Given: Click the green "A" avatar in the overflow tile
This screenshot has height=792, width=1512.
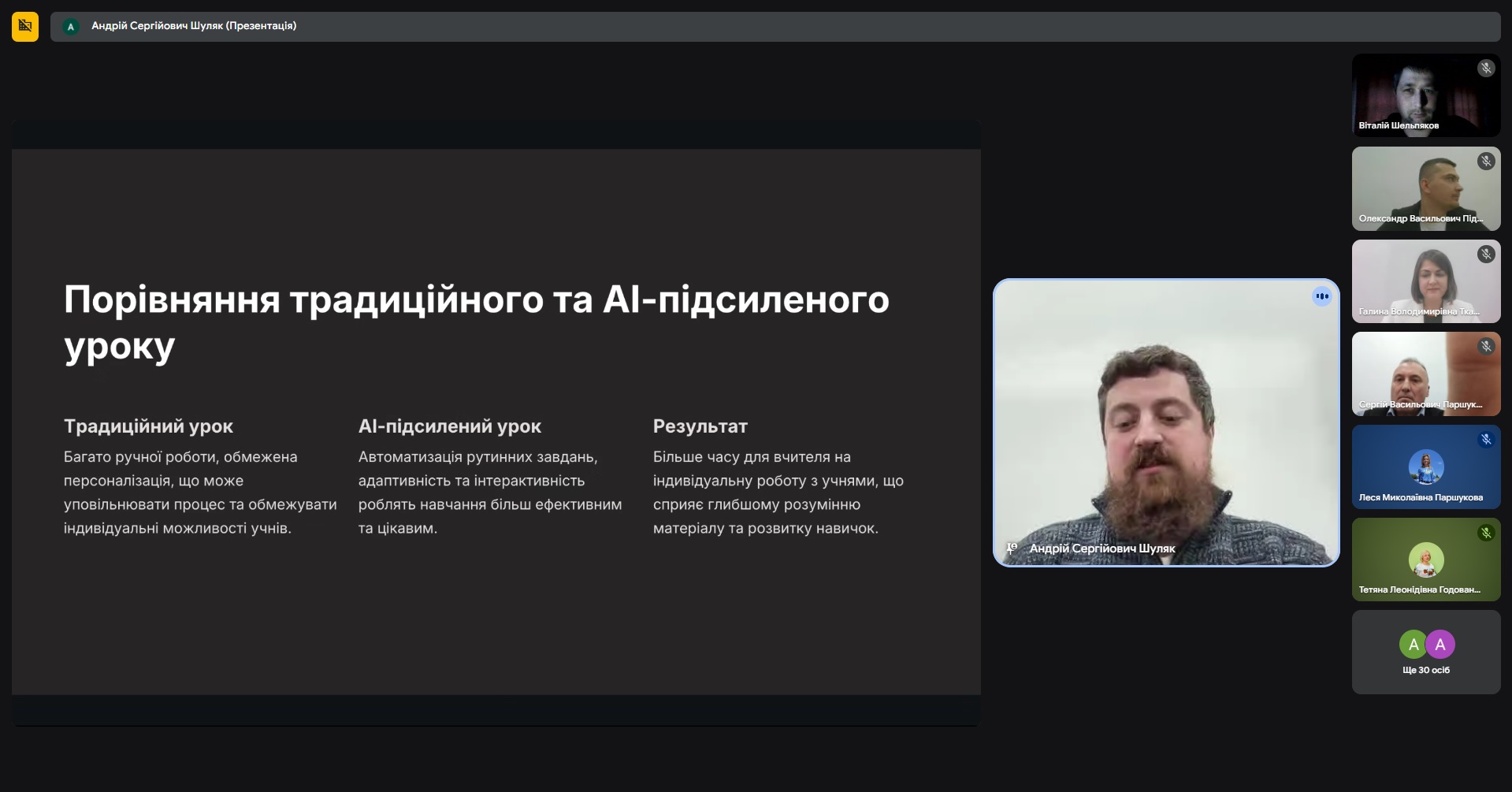Looking at the screenshot, I should [x=1413, y=645].
